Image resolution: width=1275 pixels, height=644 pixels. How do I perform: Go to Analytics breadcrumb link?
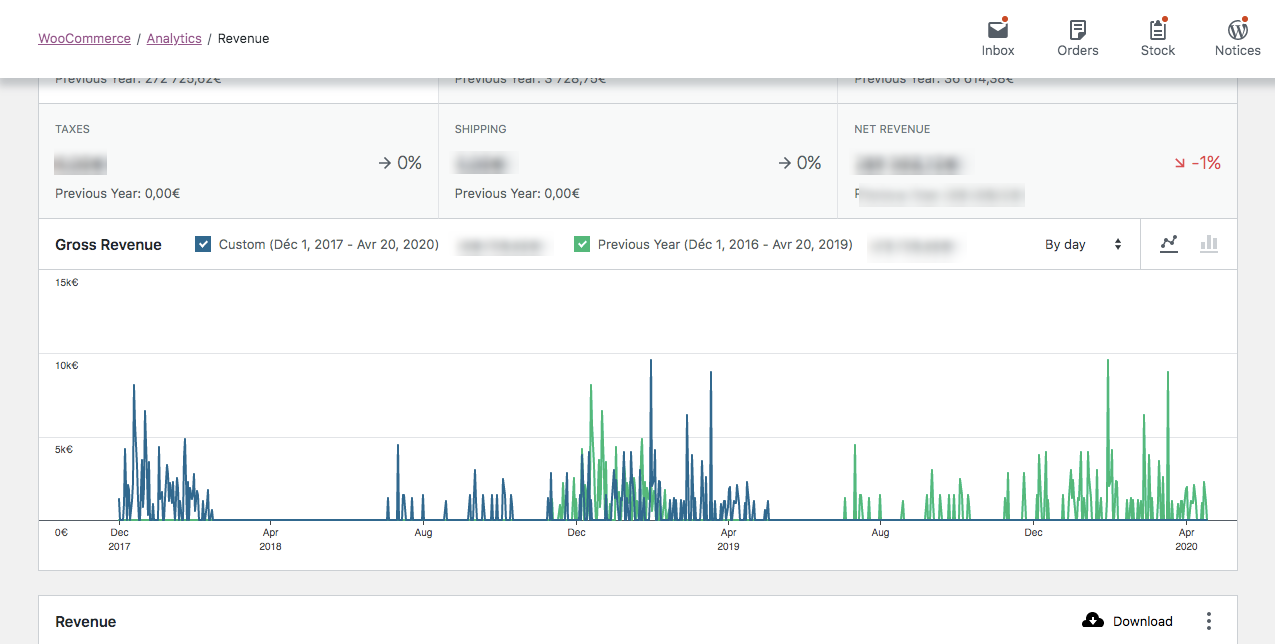point(174,38)
